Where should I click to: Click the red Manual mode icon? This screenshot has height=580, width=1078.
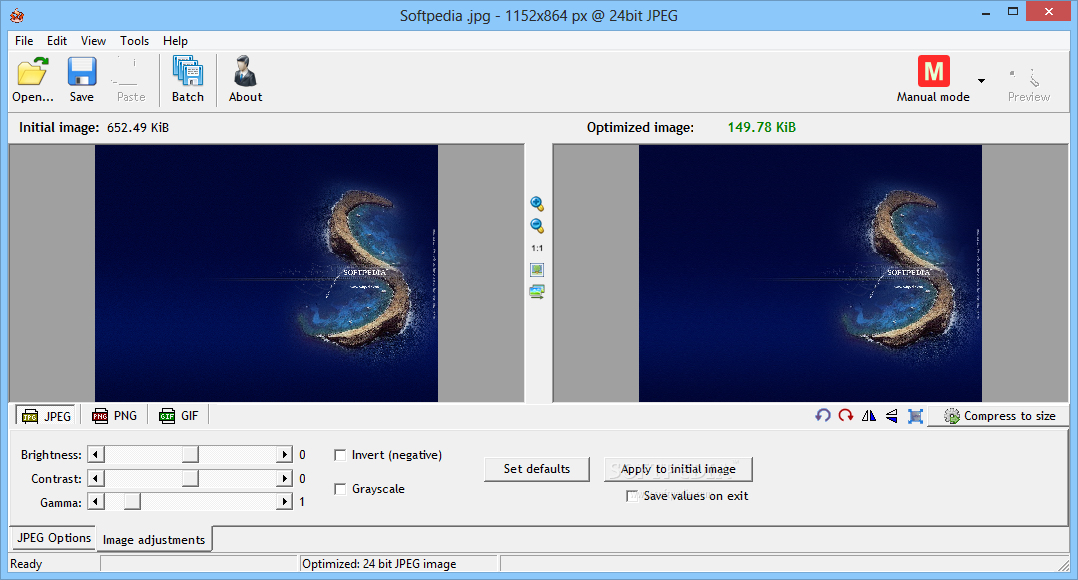pyautogui.click(x=933, y=71)
